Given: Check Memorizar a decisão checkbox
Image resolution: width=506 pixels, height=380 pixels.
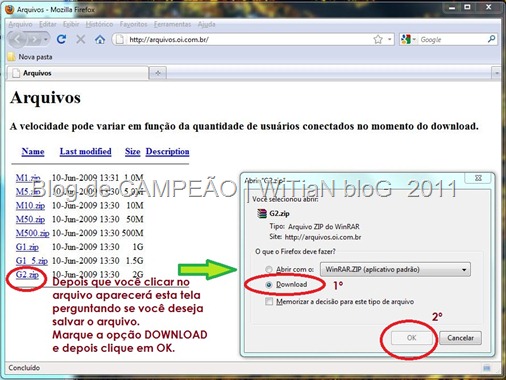Looking at the screenshot, I should [269, 302].
